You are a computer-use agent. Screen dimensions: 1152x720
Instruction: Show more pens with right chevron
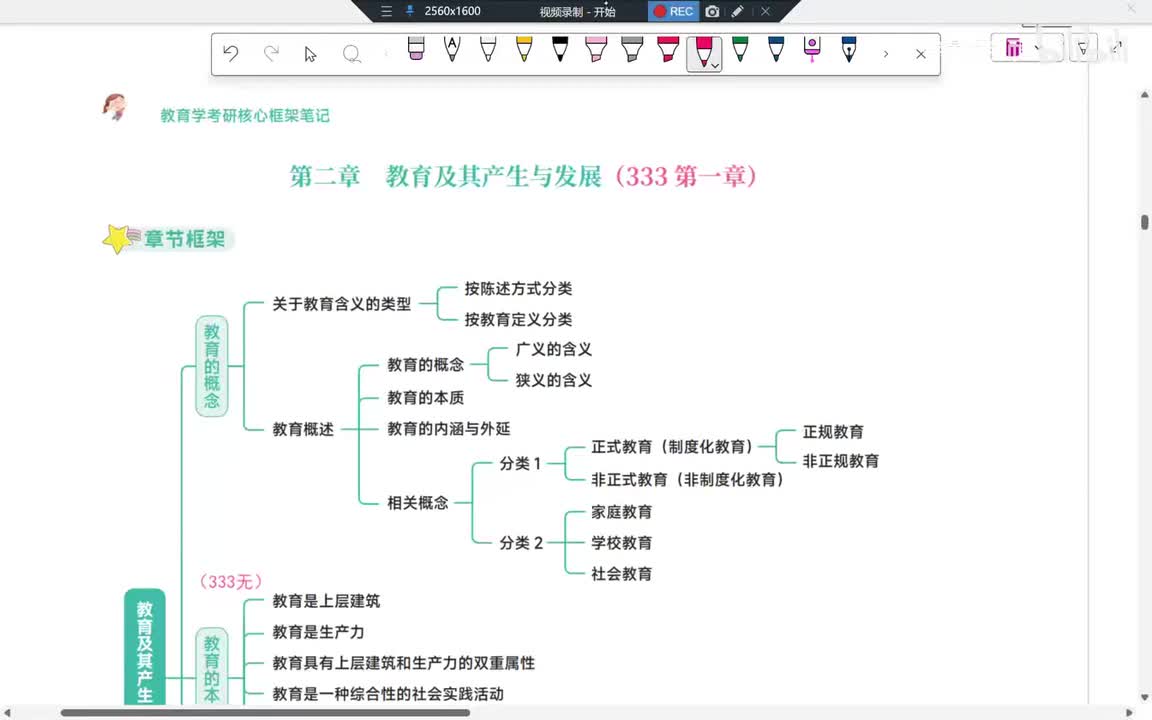coord(886,54)
